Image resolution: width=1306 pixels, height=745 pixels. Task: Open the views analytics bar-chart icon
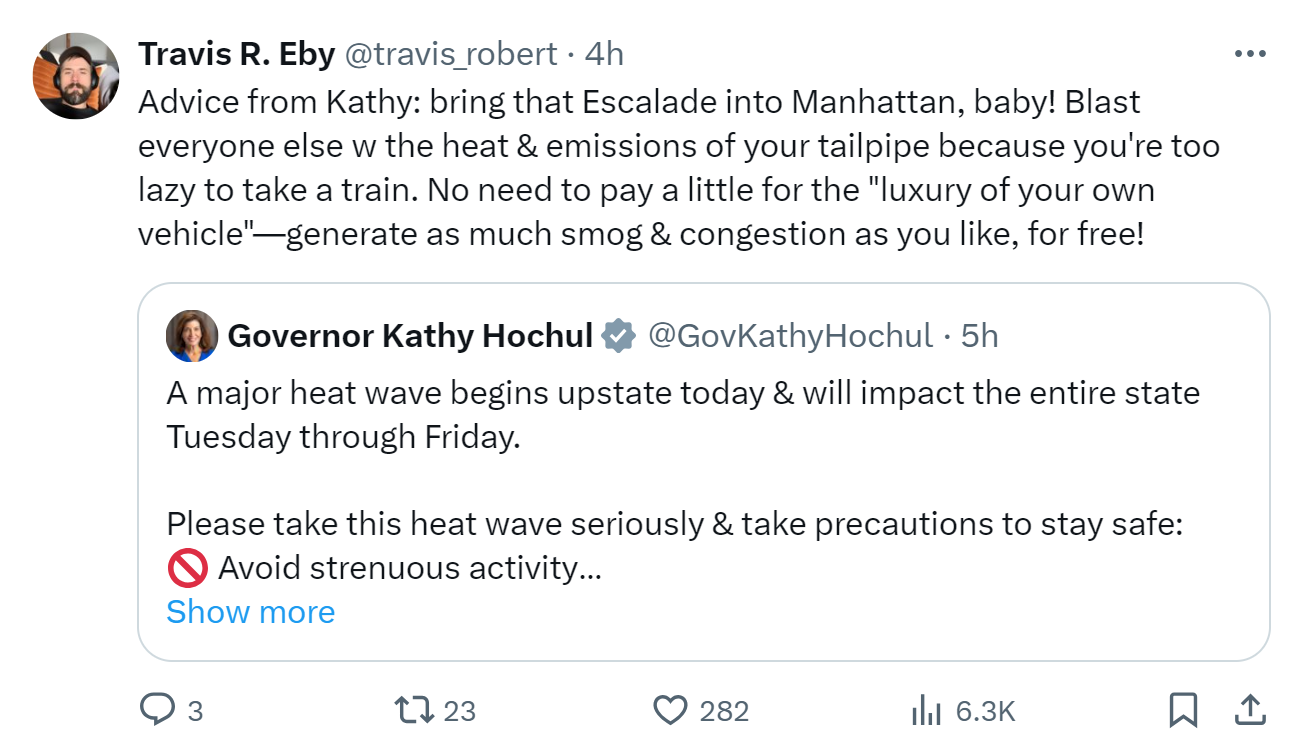coord(925,710)
